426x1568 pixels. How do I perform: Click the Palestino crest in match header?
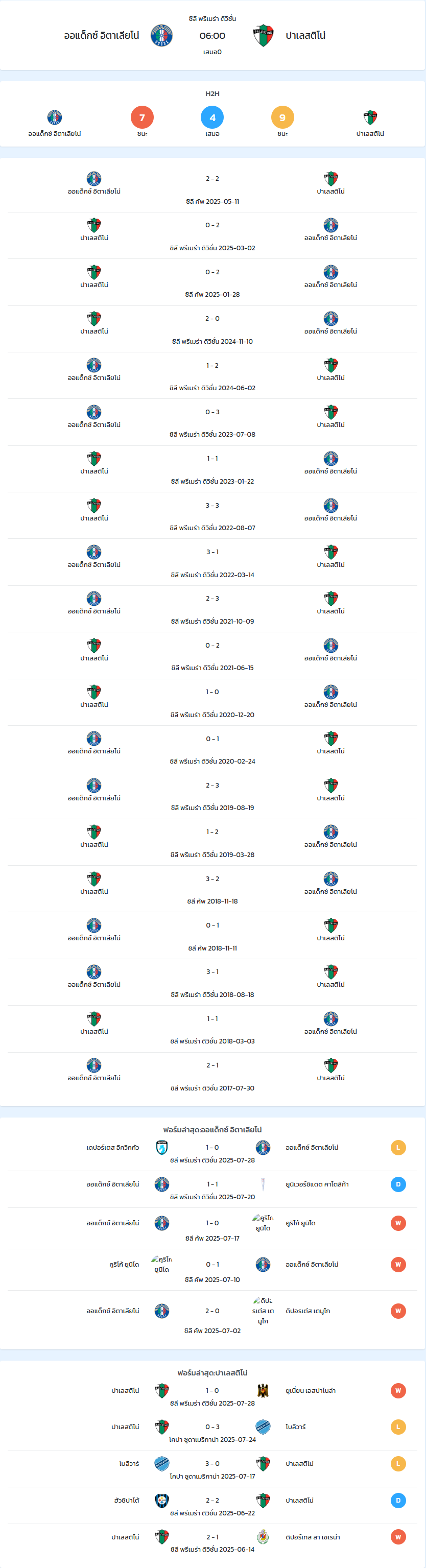[x=263, y=36]
